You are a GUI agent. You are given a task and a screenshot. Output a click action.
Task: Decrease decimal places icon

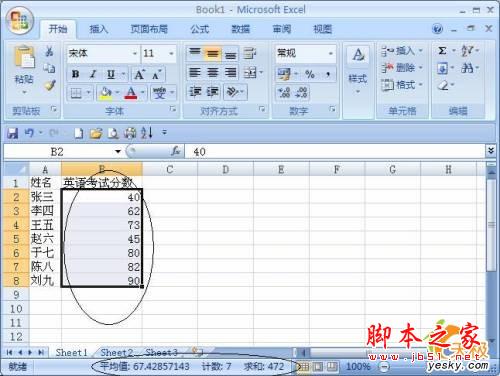point(302,92)
